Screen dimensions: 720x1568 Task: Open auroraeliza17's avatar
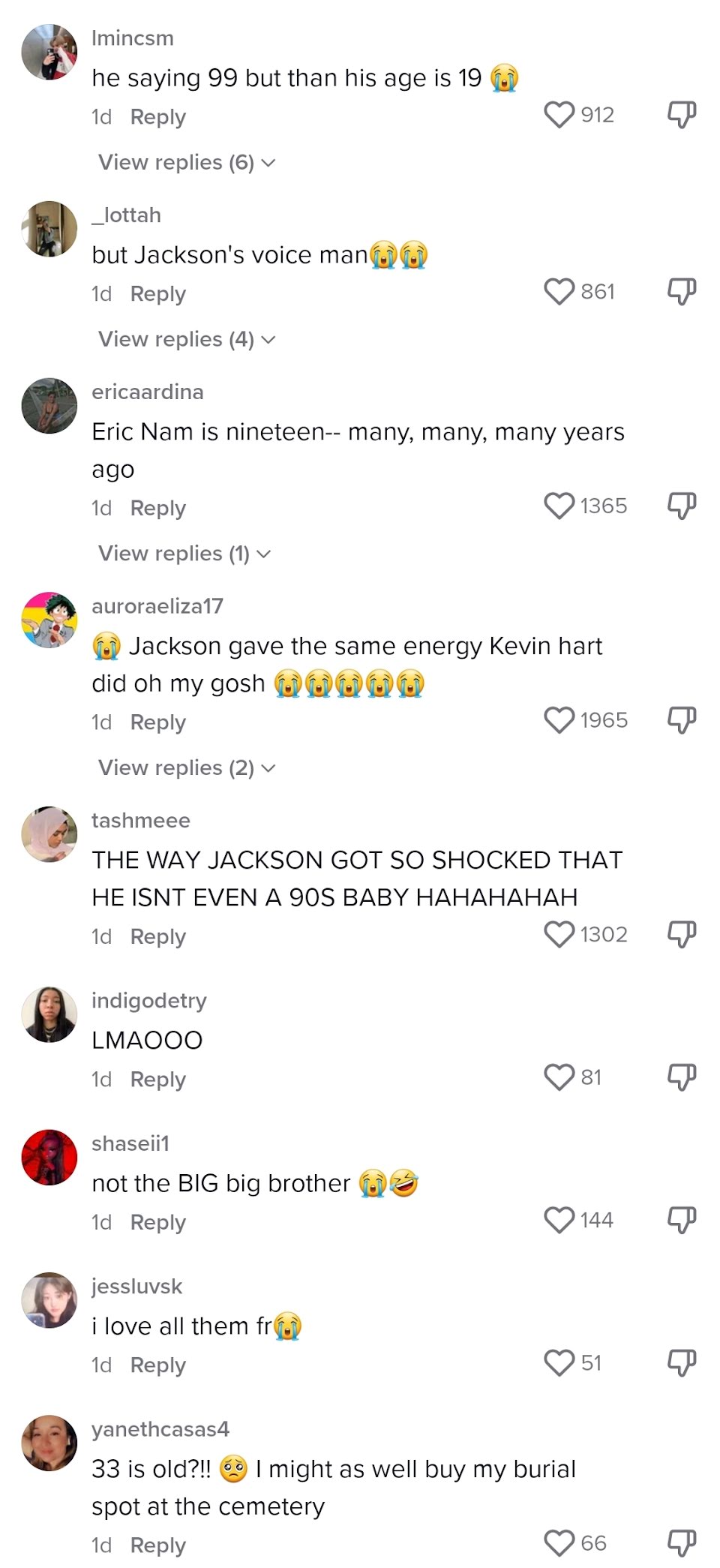point(49,620)
